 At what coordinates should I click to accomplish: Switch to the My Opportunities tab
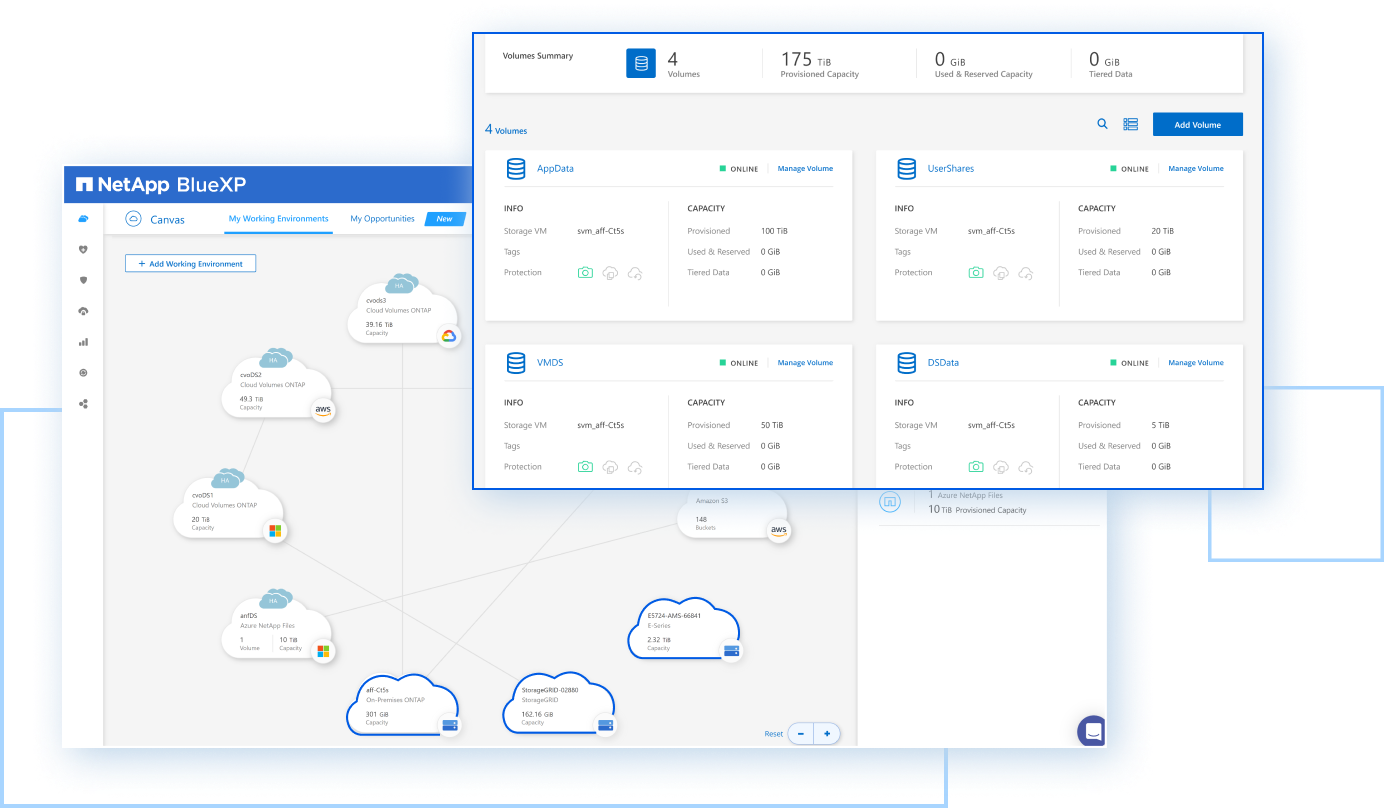click(x=382, y=219)
